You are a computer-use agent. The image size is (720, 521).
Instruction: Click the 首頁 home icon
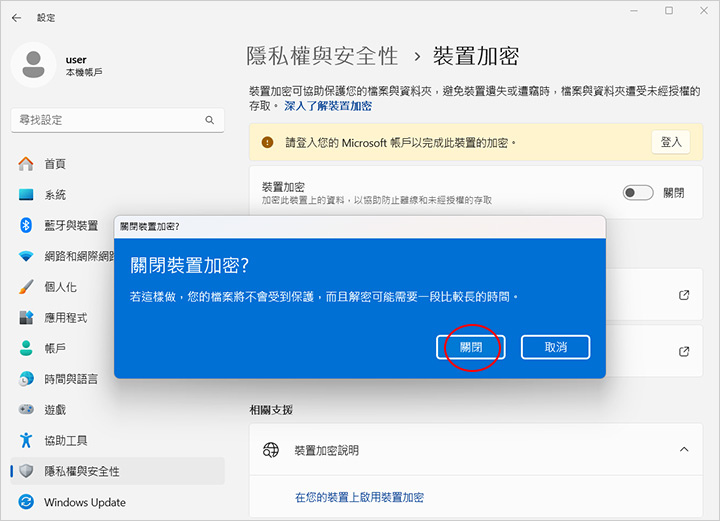click(26, 164)
